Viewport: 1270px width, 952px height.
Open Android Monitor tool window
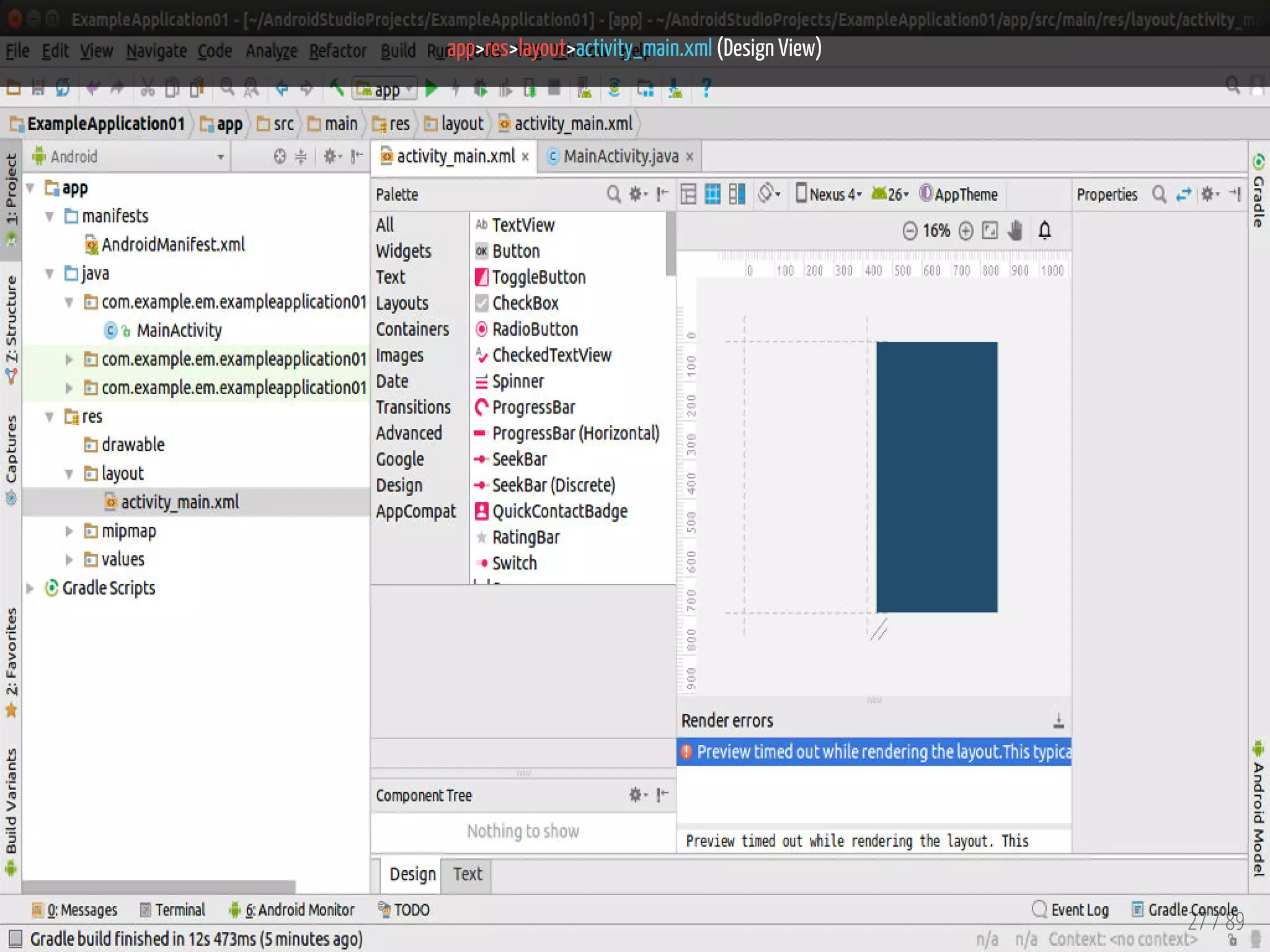click(291, 910)
